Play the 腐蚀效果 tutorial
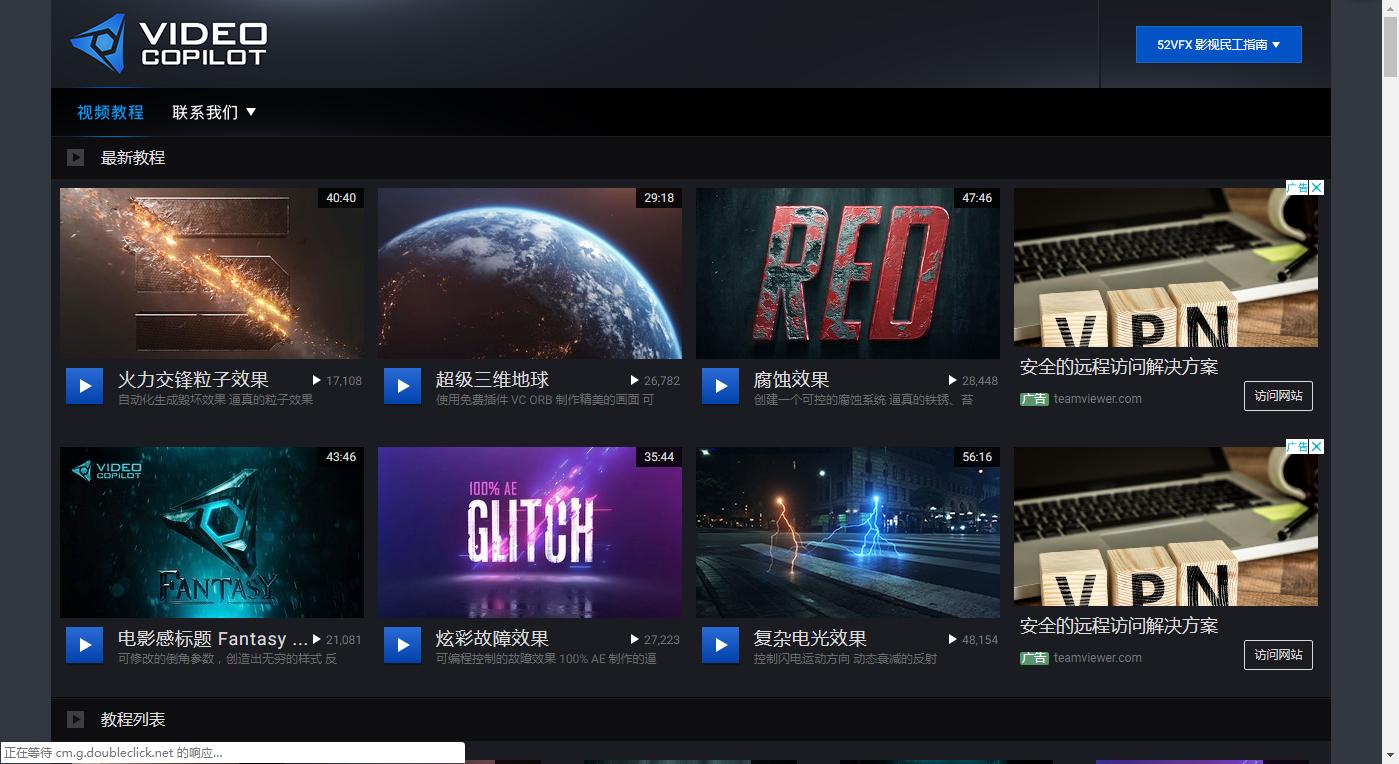The height and width of the screenshot is (764, 1399). click(x=721, y=385)
